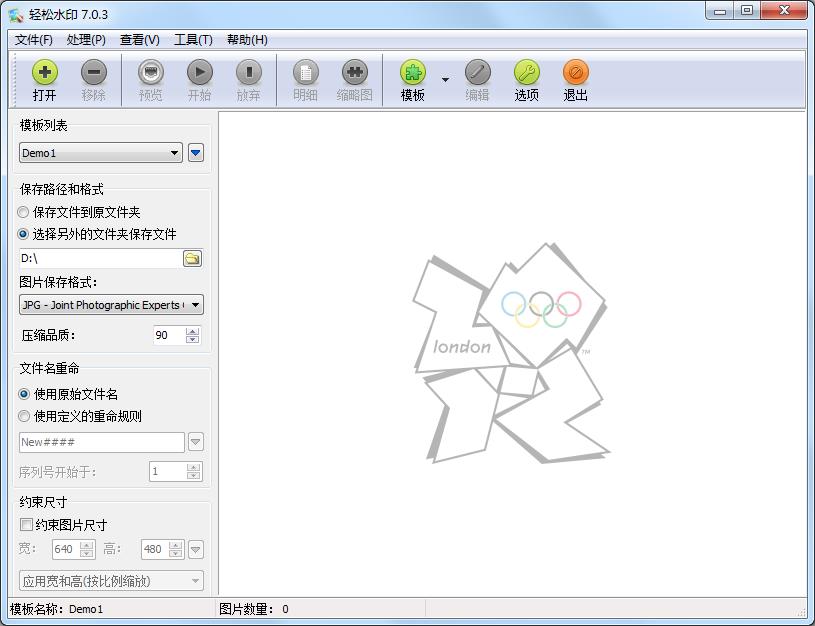Screen dimensions: 815x626
Task: Click the London Olympics logo in preview area
Action: pos(511,353)
